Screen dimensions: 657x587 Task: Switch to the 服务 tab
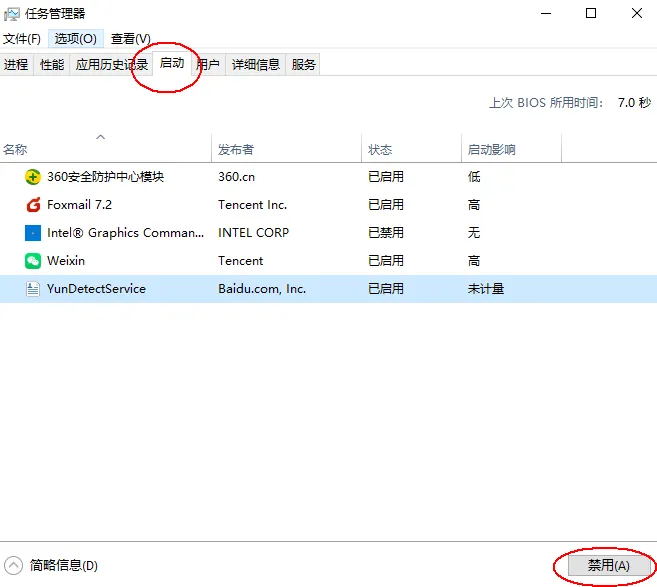coord(303,65)
